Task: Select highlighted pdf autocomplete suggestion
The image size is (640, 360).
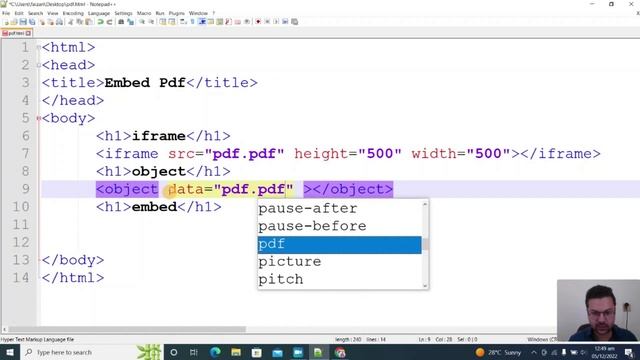Action: click(340, 244)
